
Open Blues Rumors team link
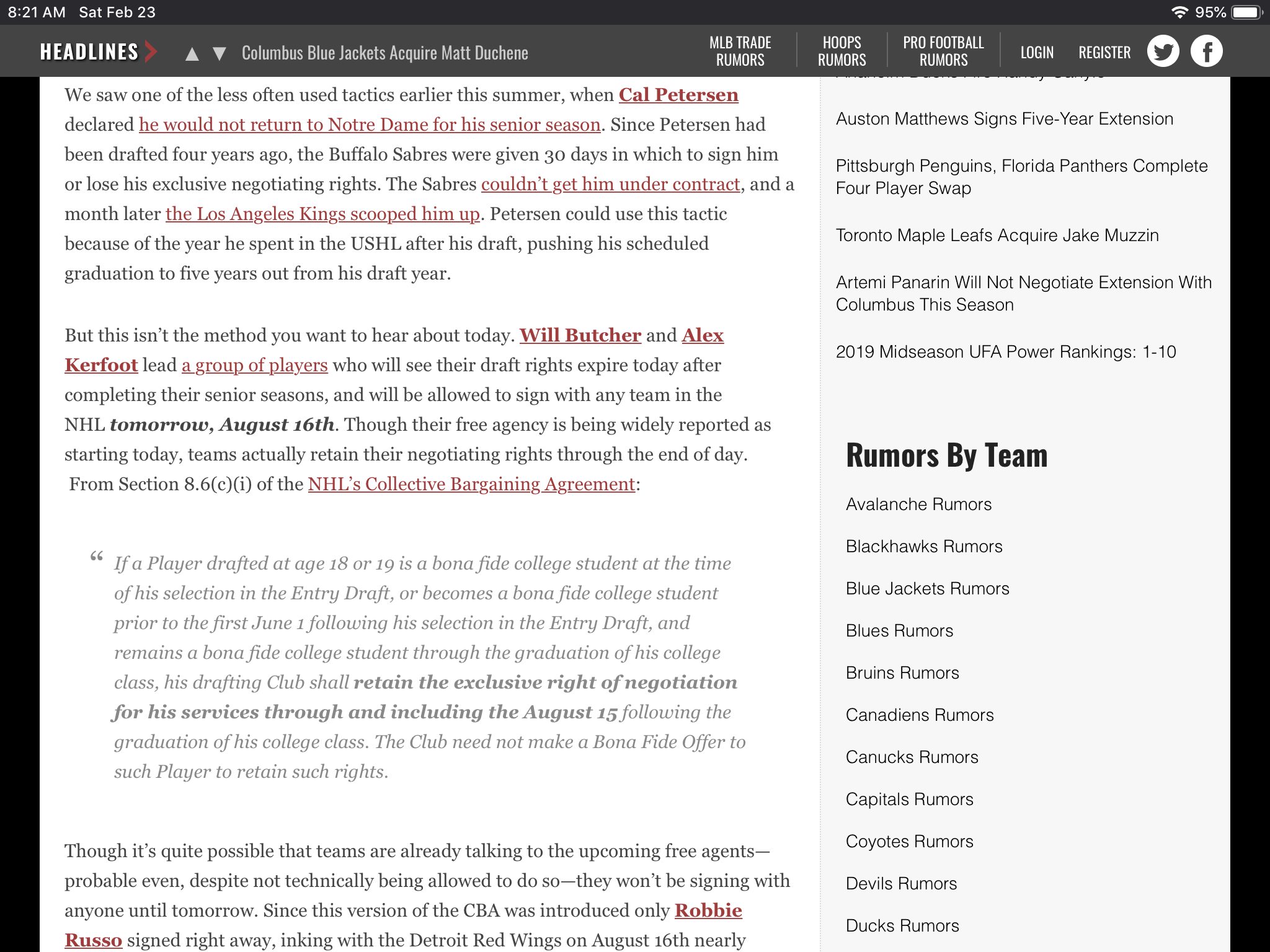pyautogui.click(x=899, y=631)
